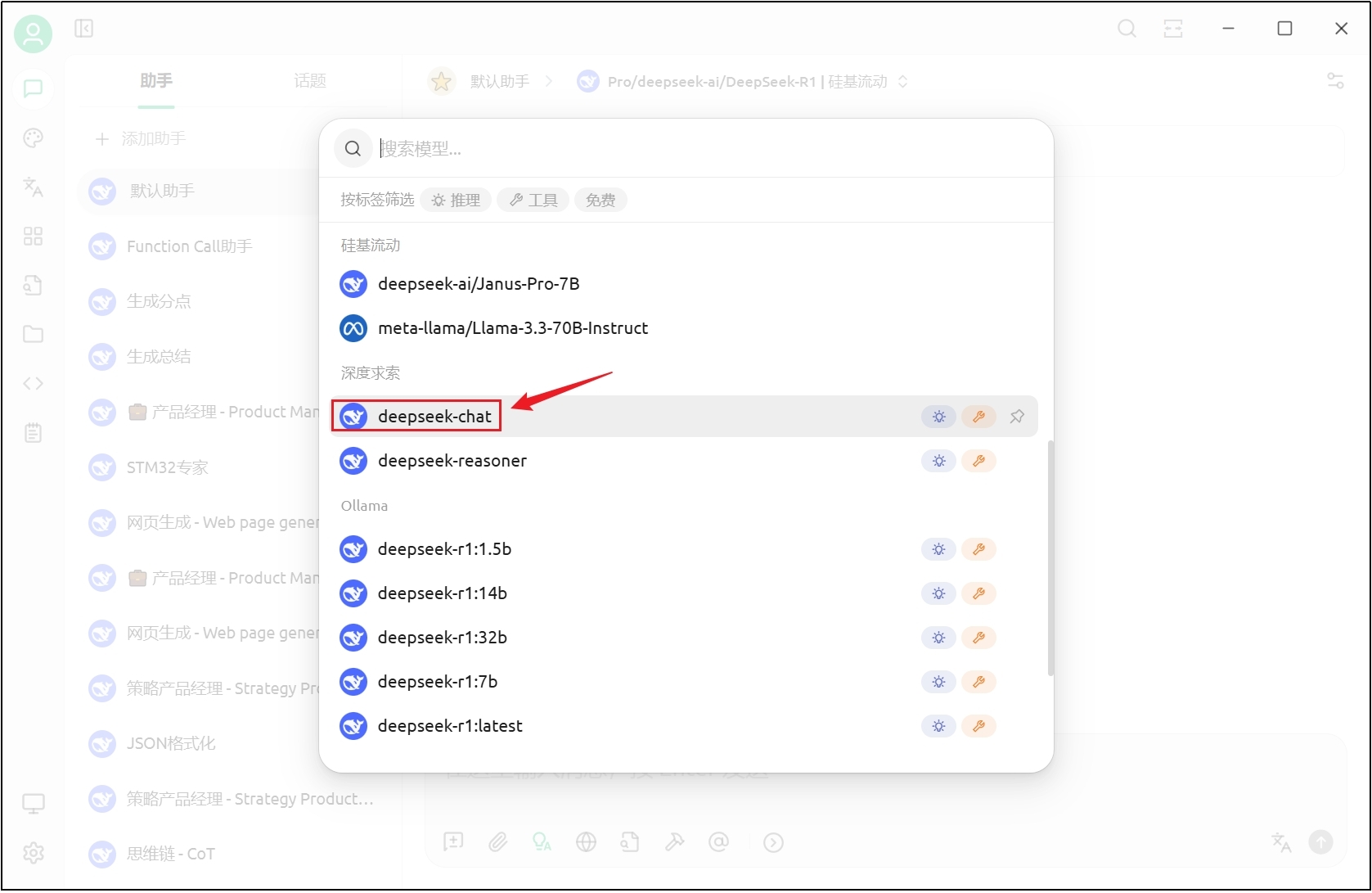Click the attachment paperclip icon
1372x893 pixels.
[497, 841]
